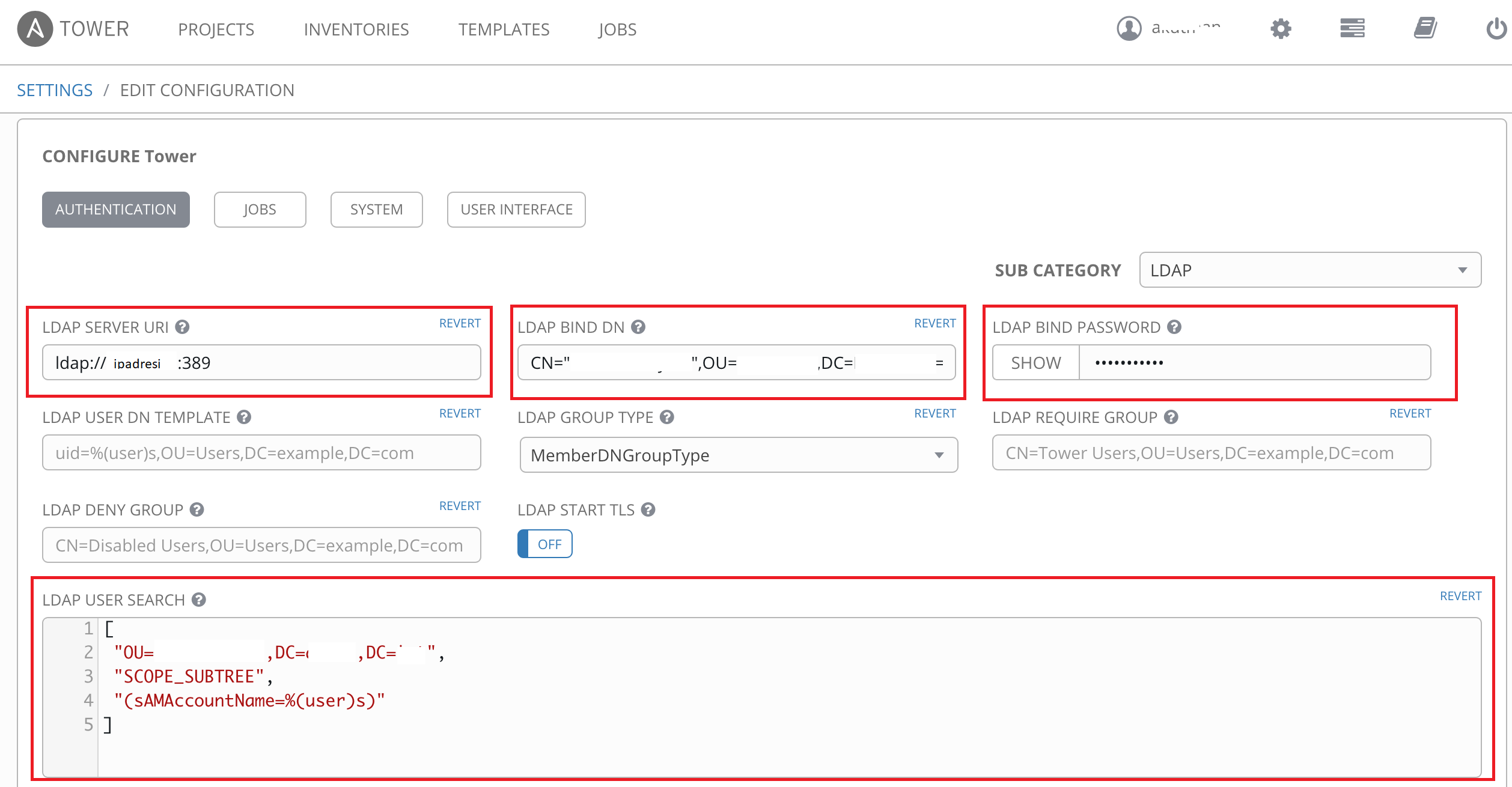Revert the LDAP Bind DN field
This screenshot has width=1512, height=787.
pos(934,323)
